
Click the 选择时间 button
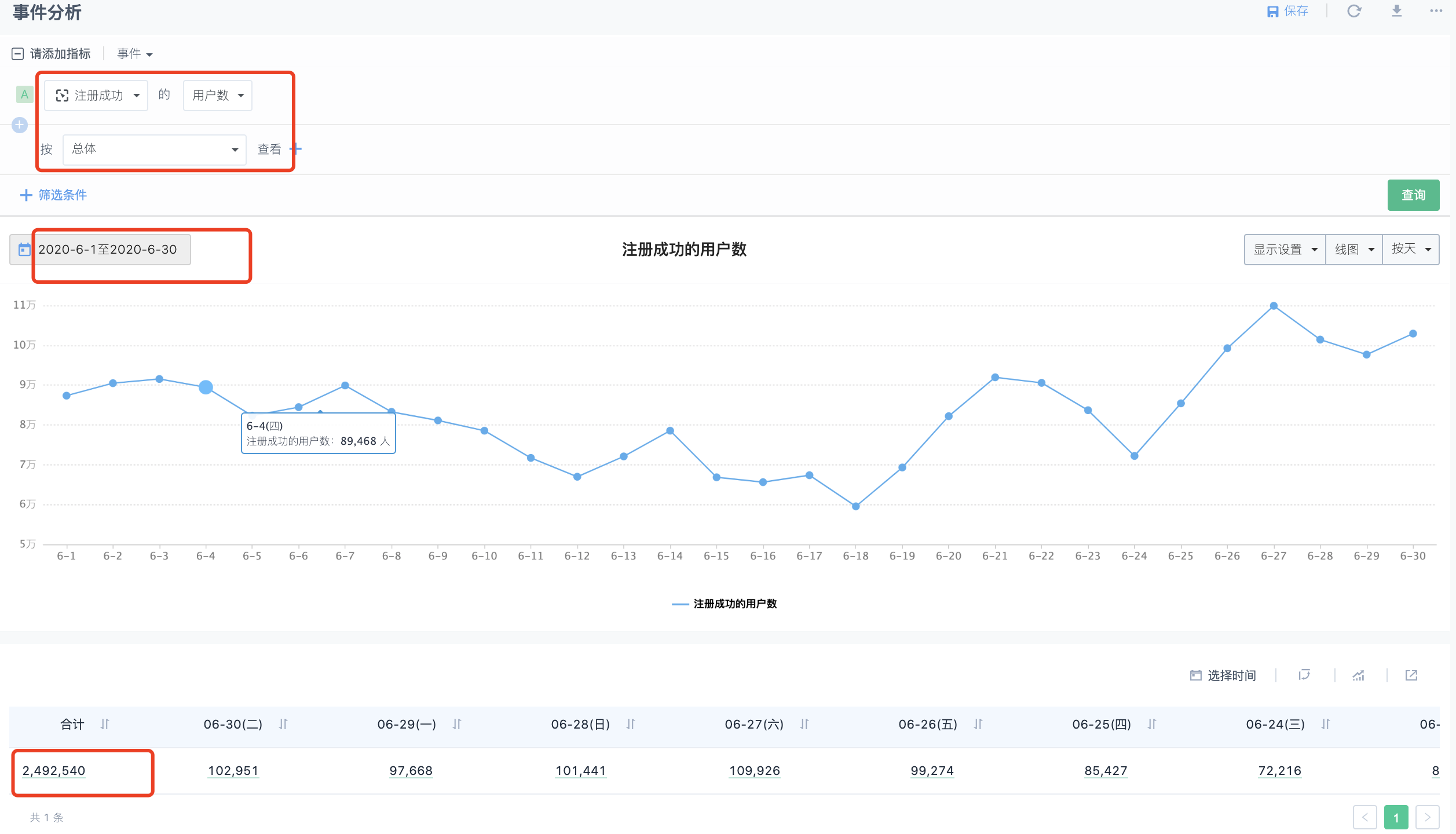pyautogui.click(x=1223, y=675)
